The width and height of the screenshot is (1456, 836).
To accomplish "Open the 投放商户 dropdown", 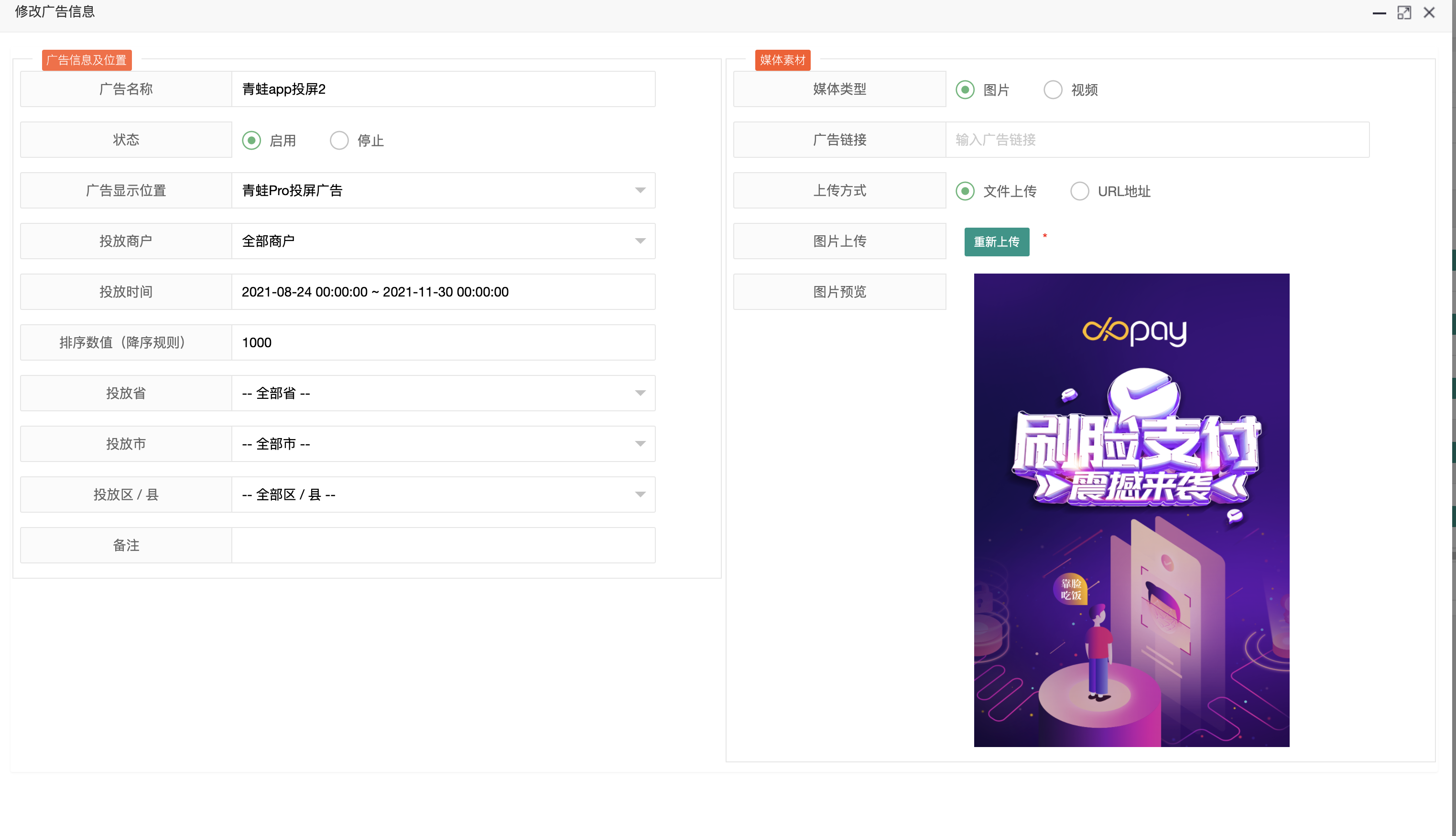I will (444, 241).
